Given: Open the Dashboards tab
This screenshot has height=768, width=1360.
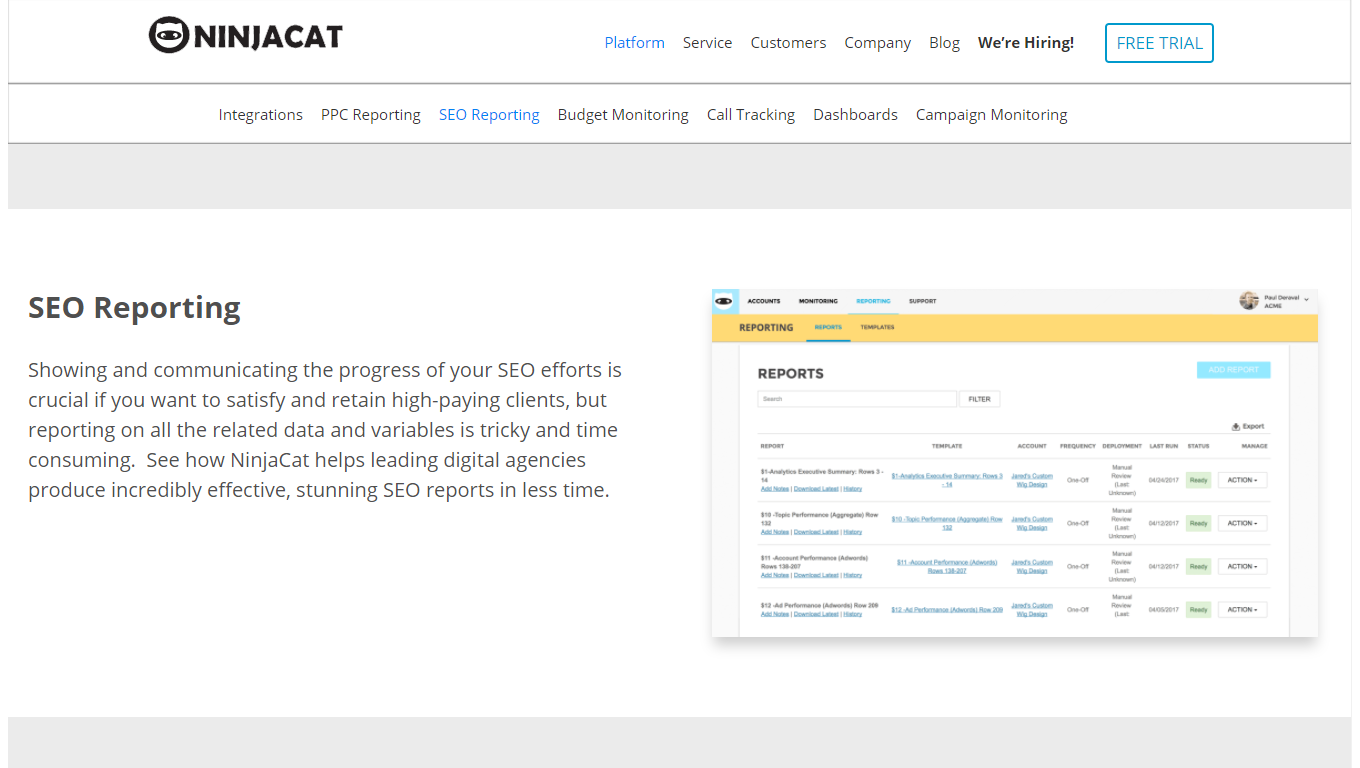Looking at the screenshot, I should (855, 115).
